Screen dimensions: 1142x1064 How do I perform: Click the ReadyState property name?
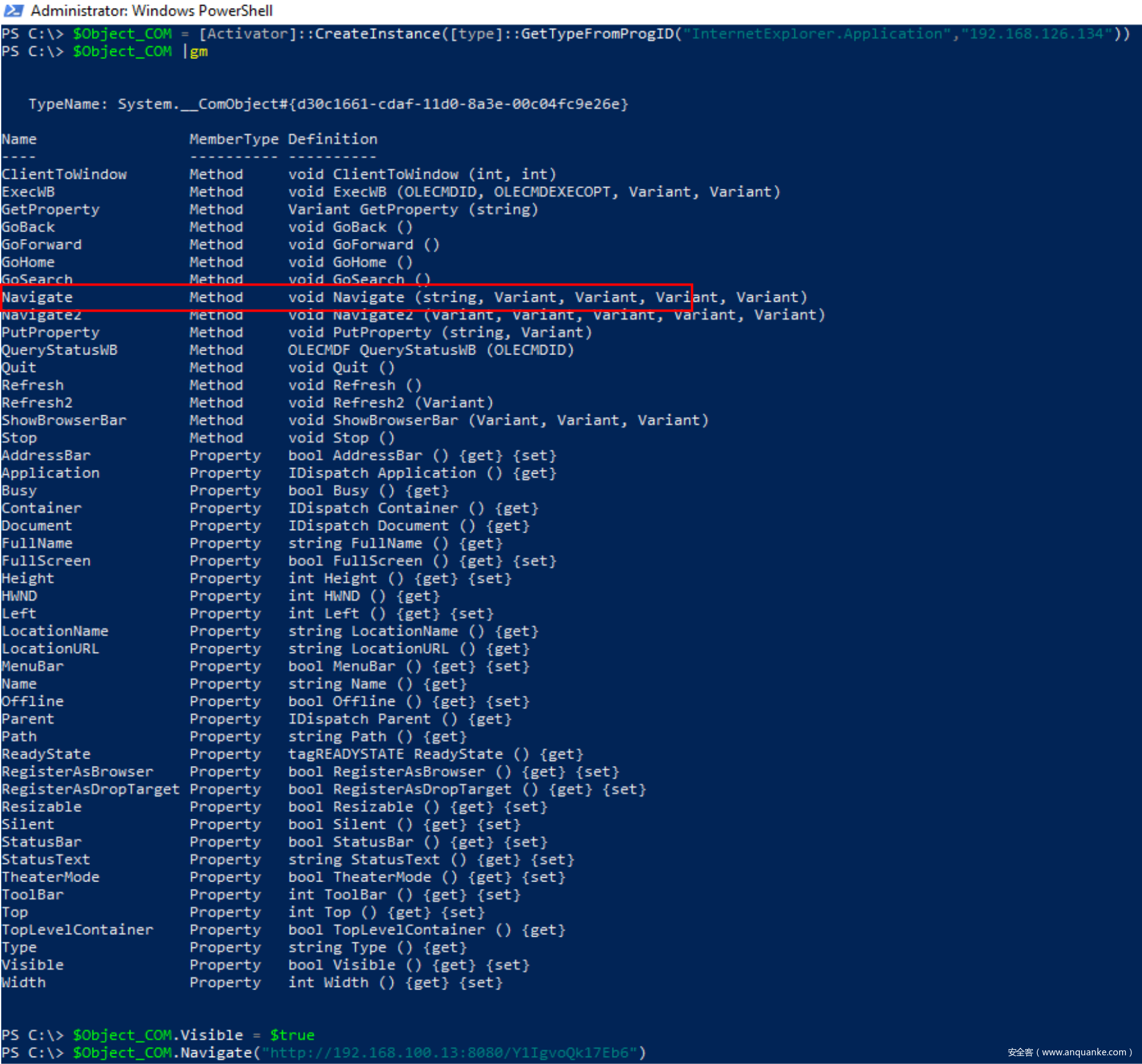(46, 754)
